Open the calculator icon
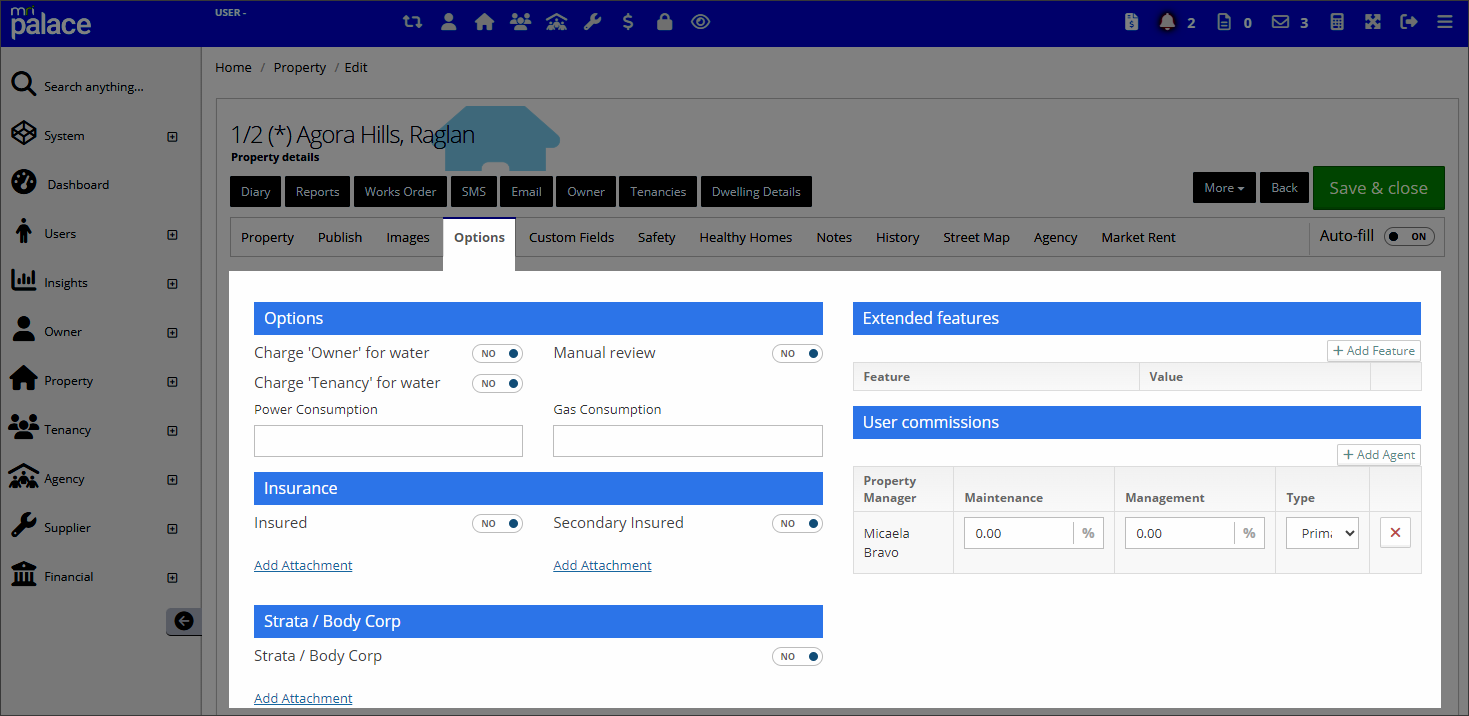The height and width of the screenshot is (716, 1469). pos(1337,22)
